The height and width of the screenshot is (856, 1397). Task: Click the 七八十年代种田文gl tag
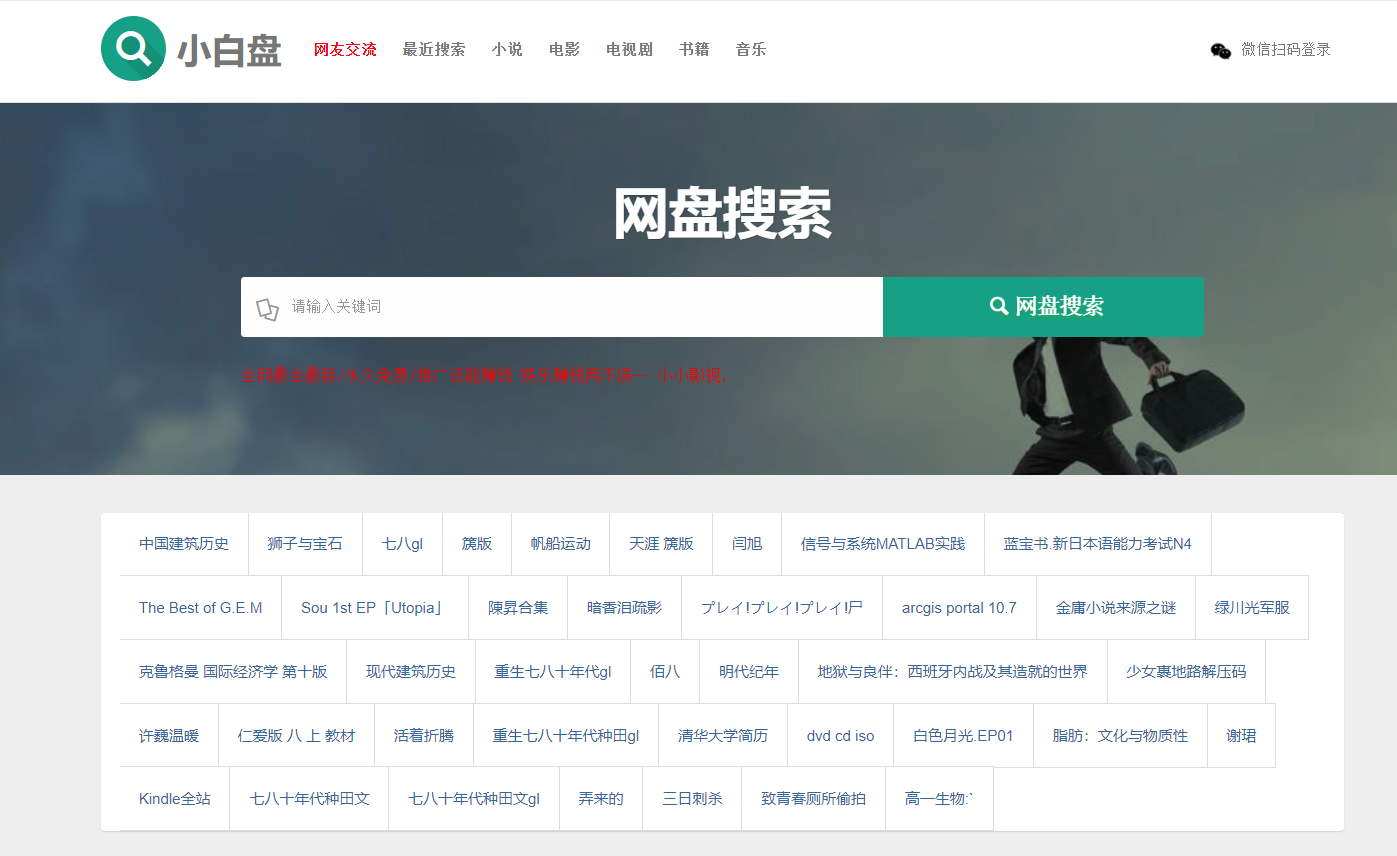[474, 799]
